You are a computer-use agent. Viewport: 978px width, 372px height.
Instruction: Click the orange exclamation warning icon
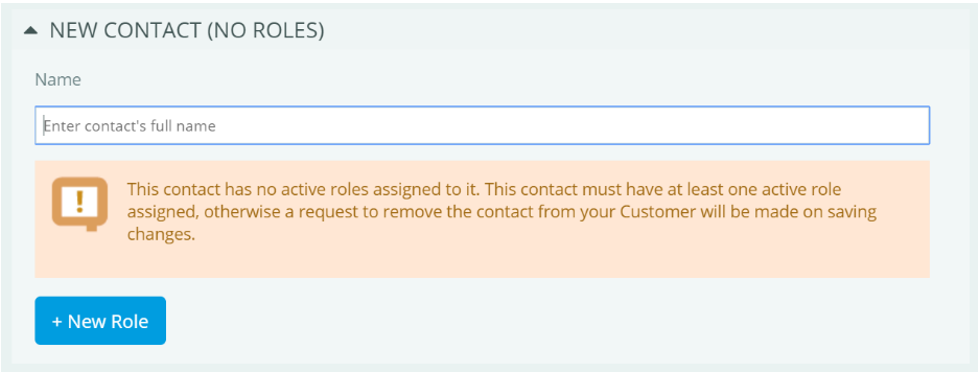79,204
